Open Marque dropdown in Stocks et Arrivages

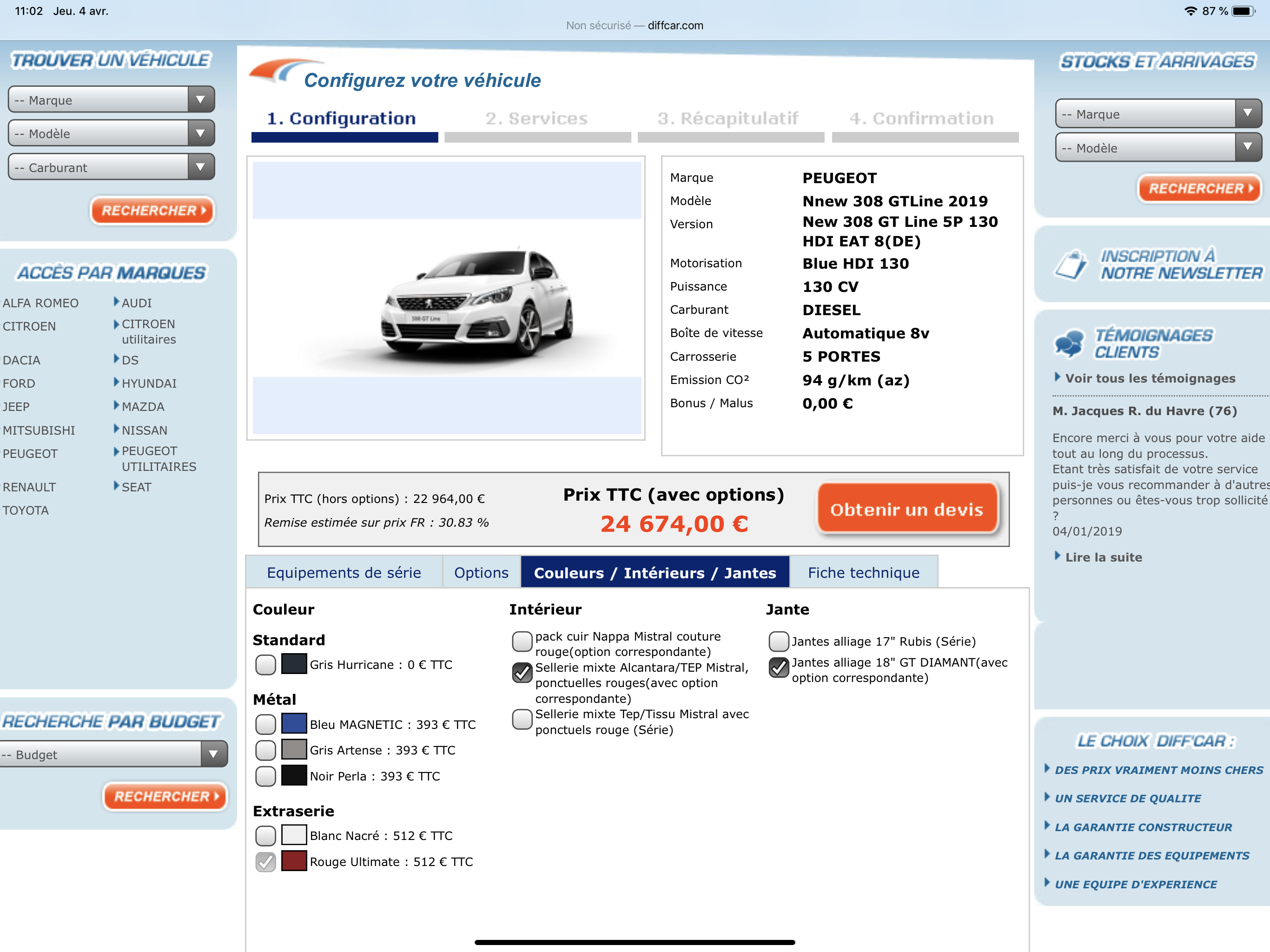click(x=1158, y=114)
